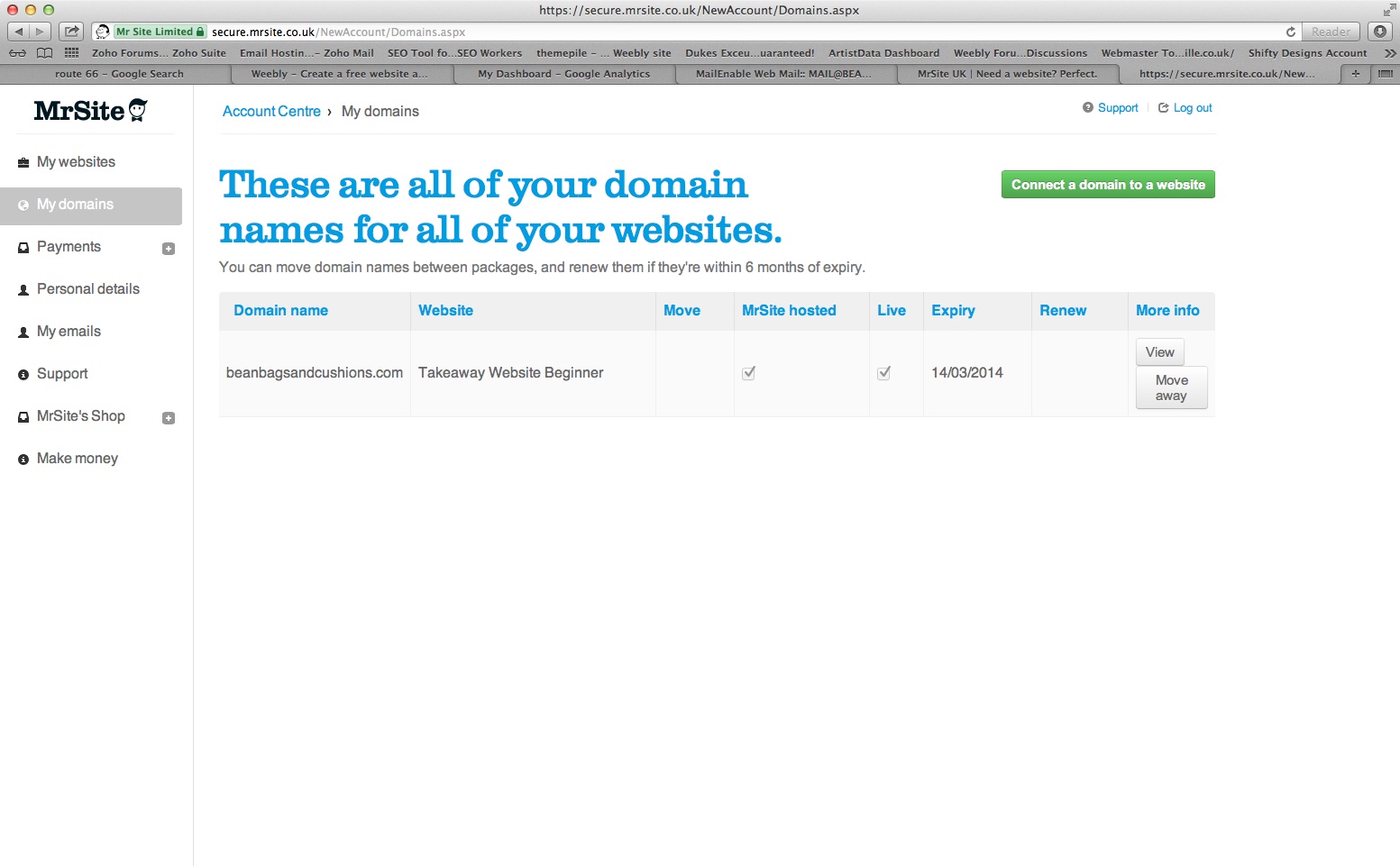Image resolution: width=1400 pixels, height=866 pixels.
Task: Show all tabs icon at tab bar end
Action: 1385,74
